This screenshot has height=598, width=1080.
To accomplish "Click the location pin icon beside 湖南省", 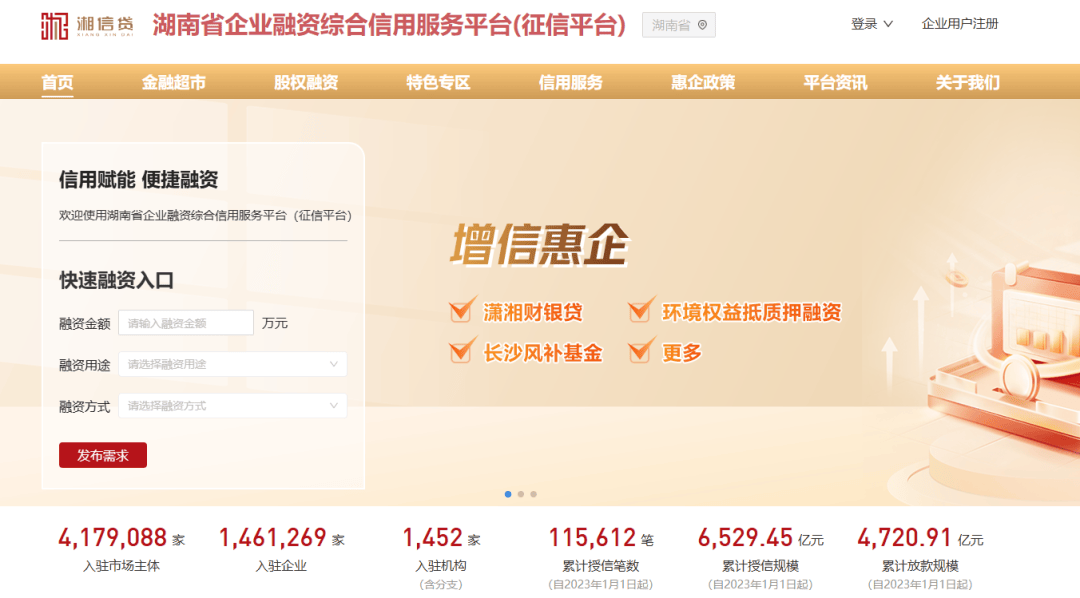I will [703, 25].
